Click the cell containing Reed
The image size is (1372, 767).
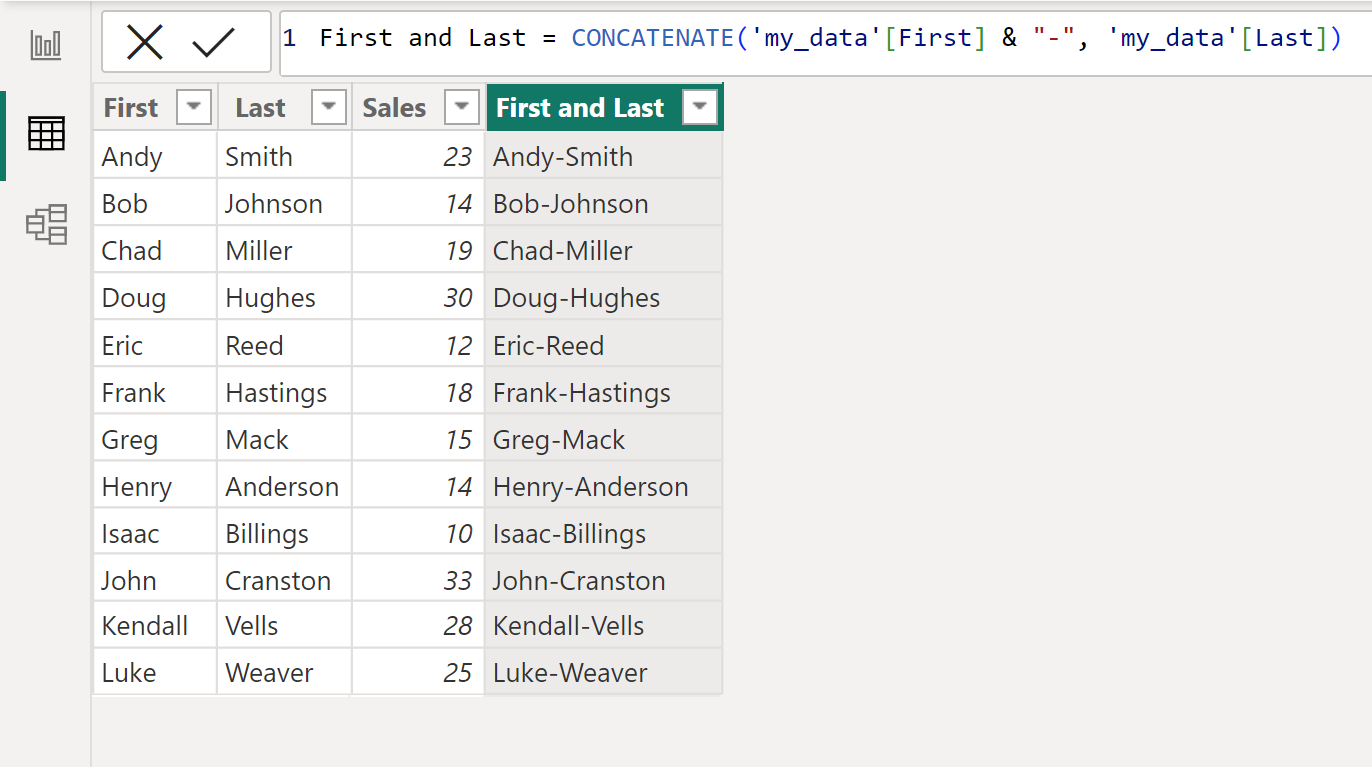284,345
